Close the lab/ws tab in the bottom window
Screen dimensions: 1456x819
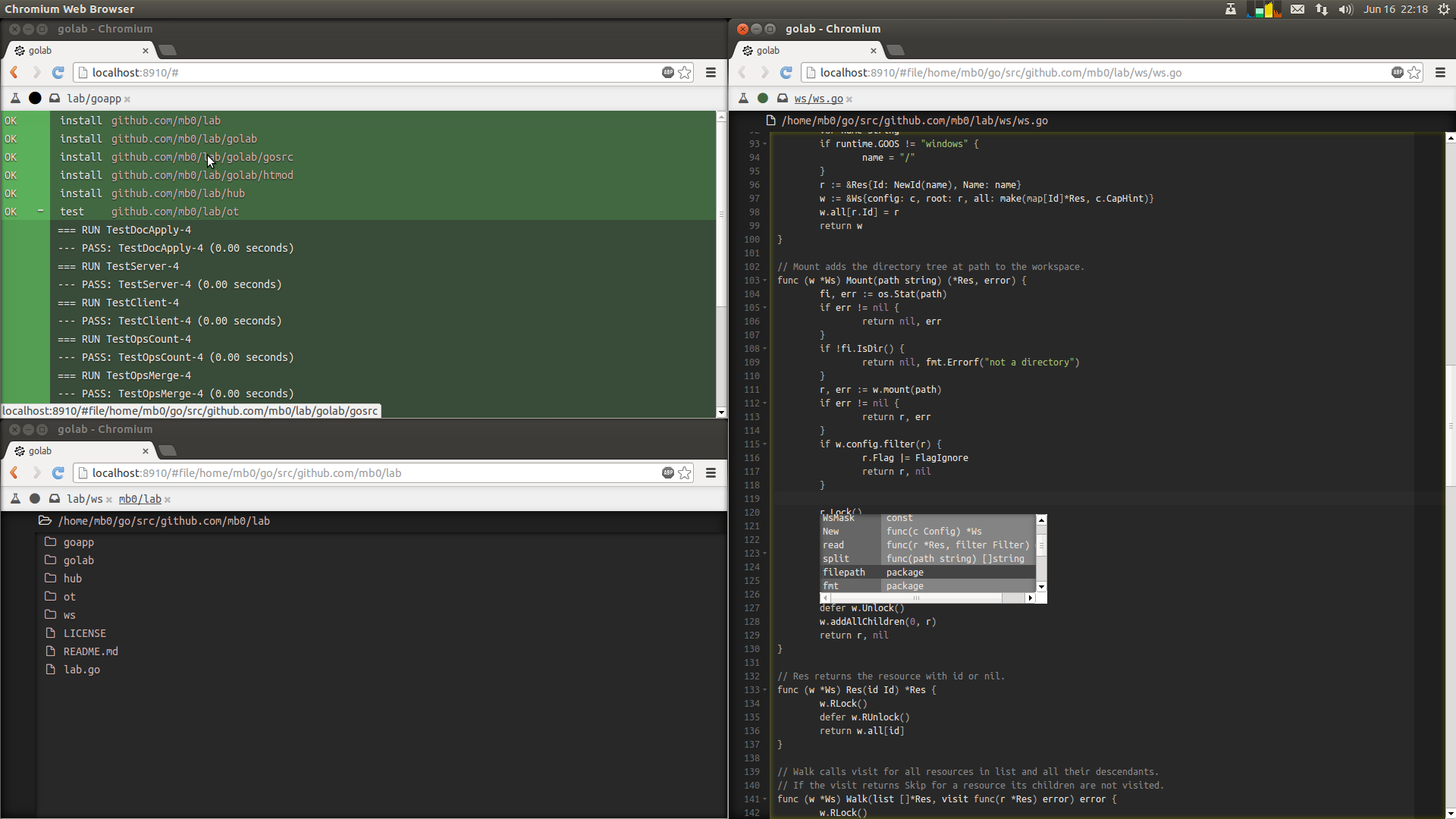[x=109, y=500]
